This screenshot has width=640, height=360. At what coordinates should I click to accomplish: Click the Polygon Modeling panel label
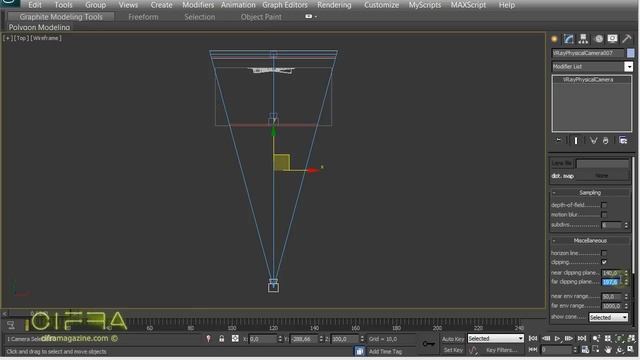pyautogui.click(x=39, y=27)
